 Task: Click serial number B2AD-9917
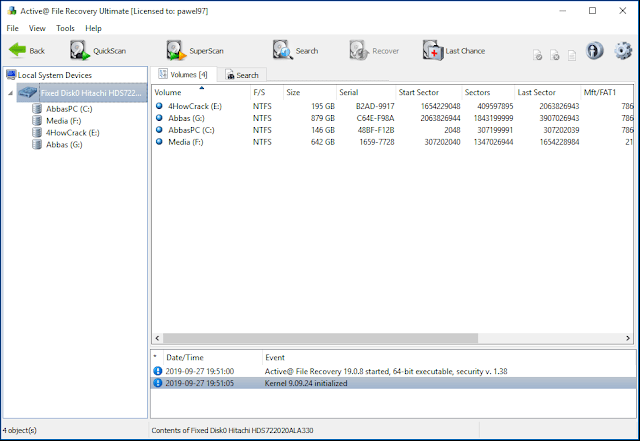(375, 106)
